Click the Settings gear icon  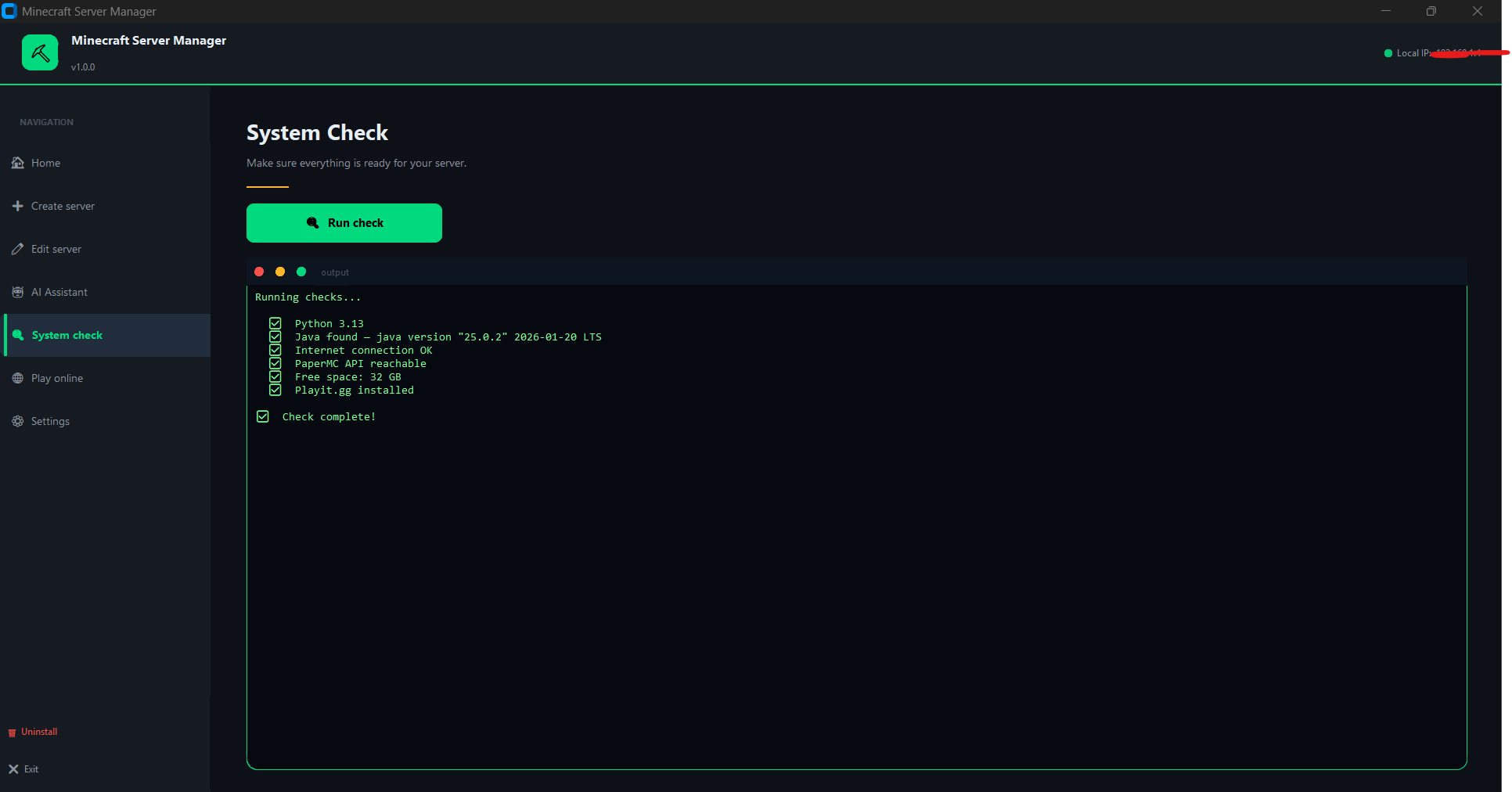(18, 421)
